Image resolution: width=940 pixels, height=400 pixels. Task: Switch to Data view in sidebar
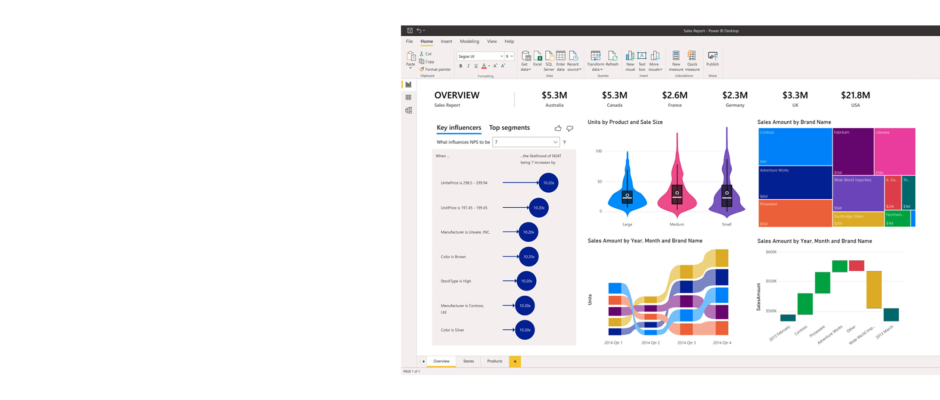click(408, 97)
